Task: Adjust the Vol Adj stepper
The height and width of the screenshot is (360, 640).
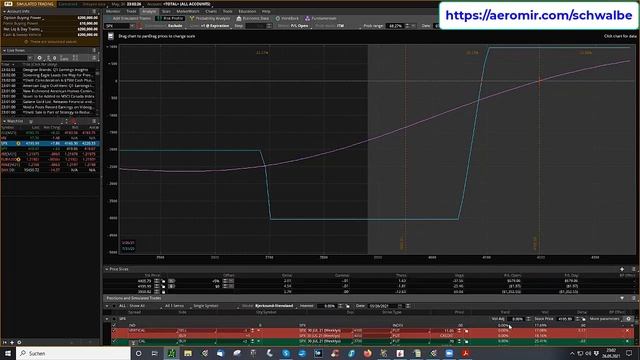Action: [528, 319]
